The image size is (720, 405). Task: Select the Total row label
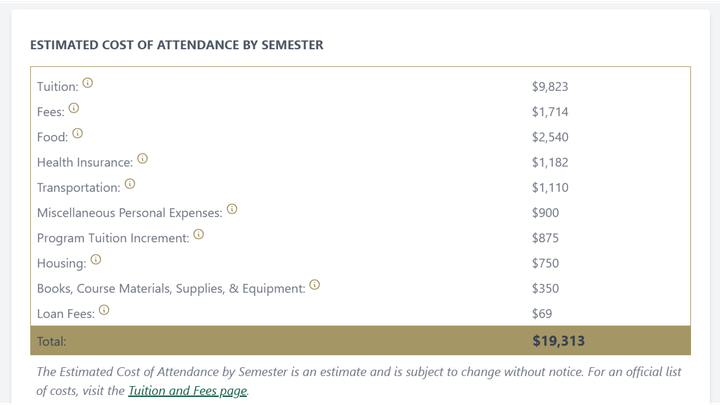coord(51,342)
